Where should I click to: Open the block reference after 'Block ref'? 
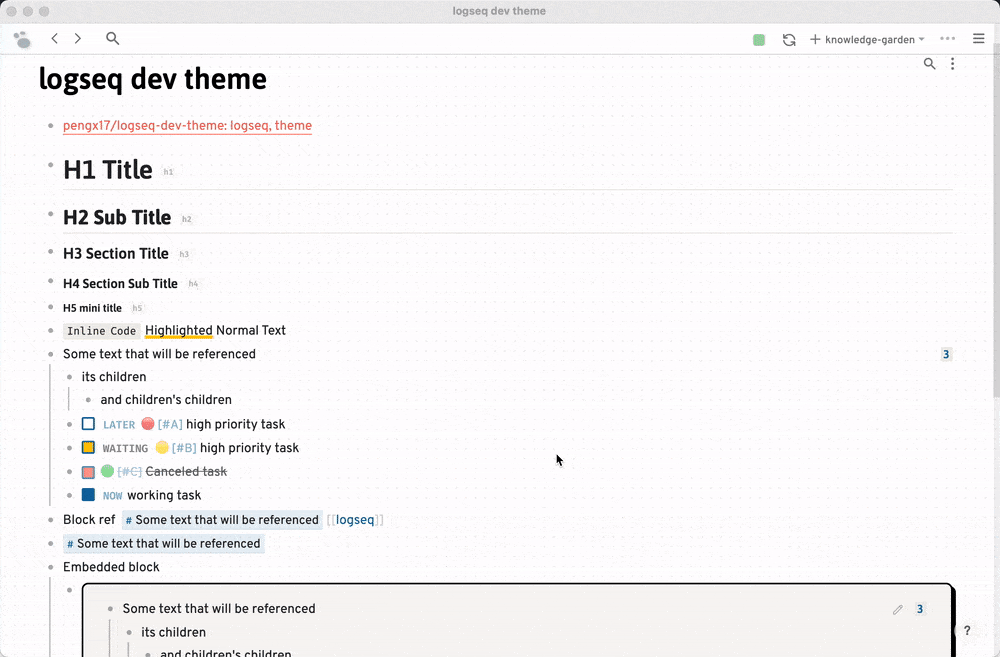[x=222, y=520]
